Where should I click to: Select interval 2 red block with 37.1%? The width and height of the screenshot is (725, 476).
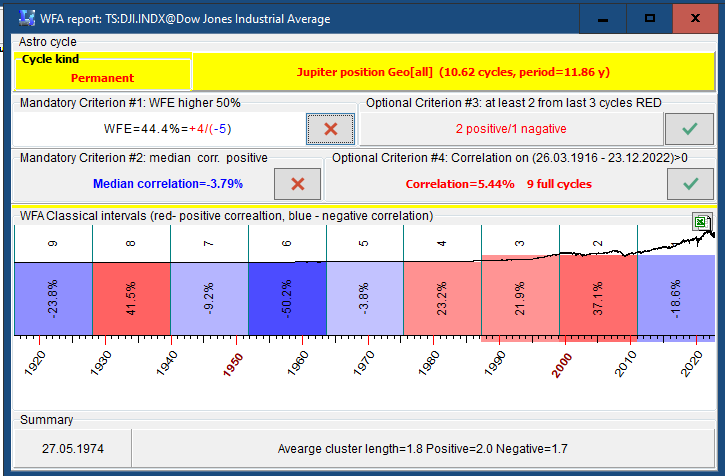click(x=598, y=299)
